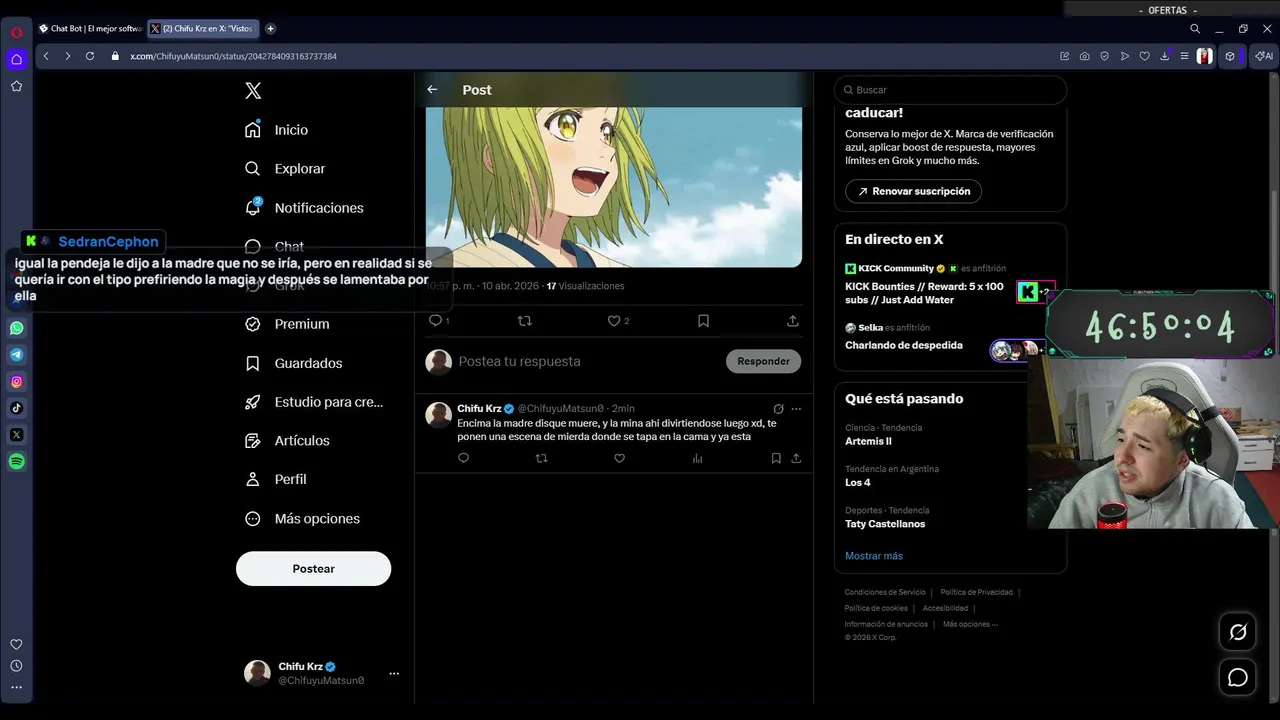
Task: Open Artemis II trend
Action: 868,441
